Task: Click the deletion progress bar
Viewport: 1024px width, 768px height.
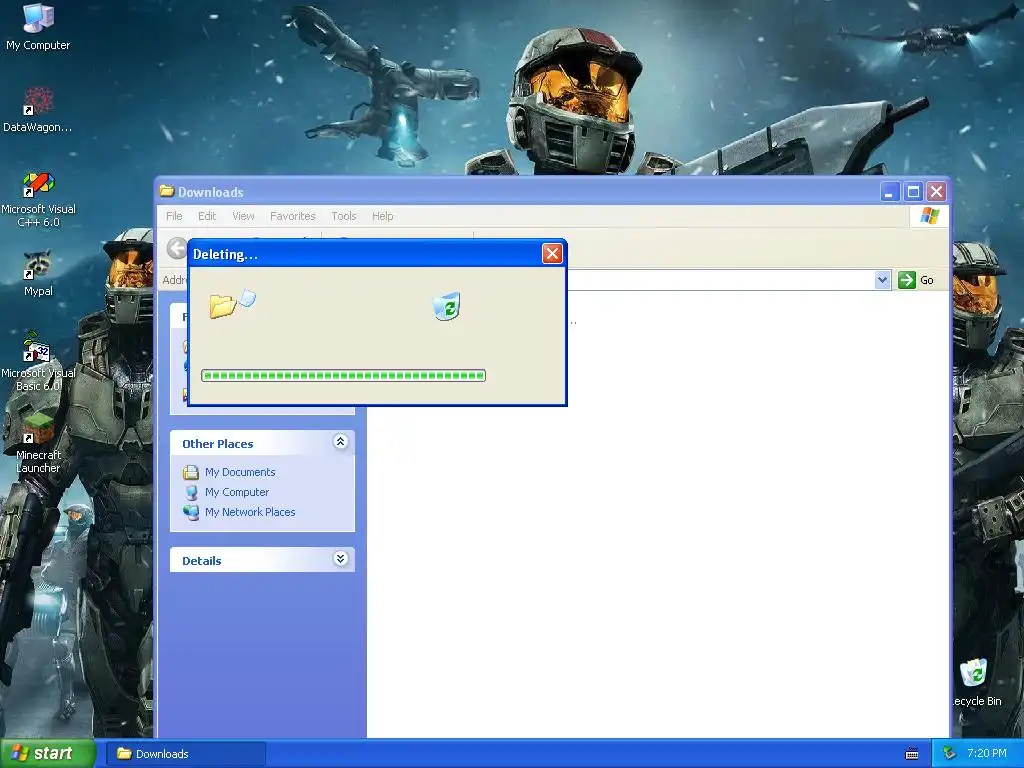Action: pos(344,376)
